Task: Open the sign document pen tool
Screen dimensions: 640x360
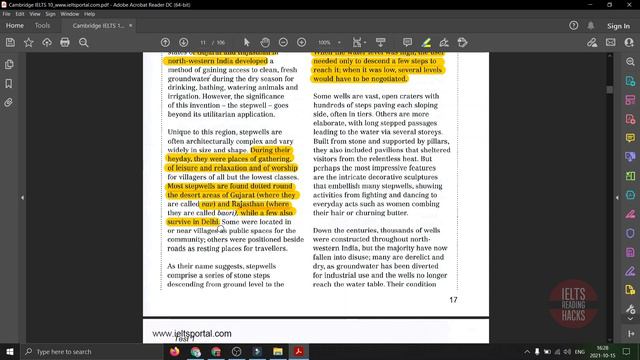Action: tap(444, 42)
